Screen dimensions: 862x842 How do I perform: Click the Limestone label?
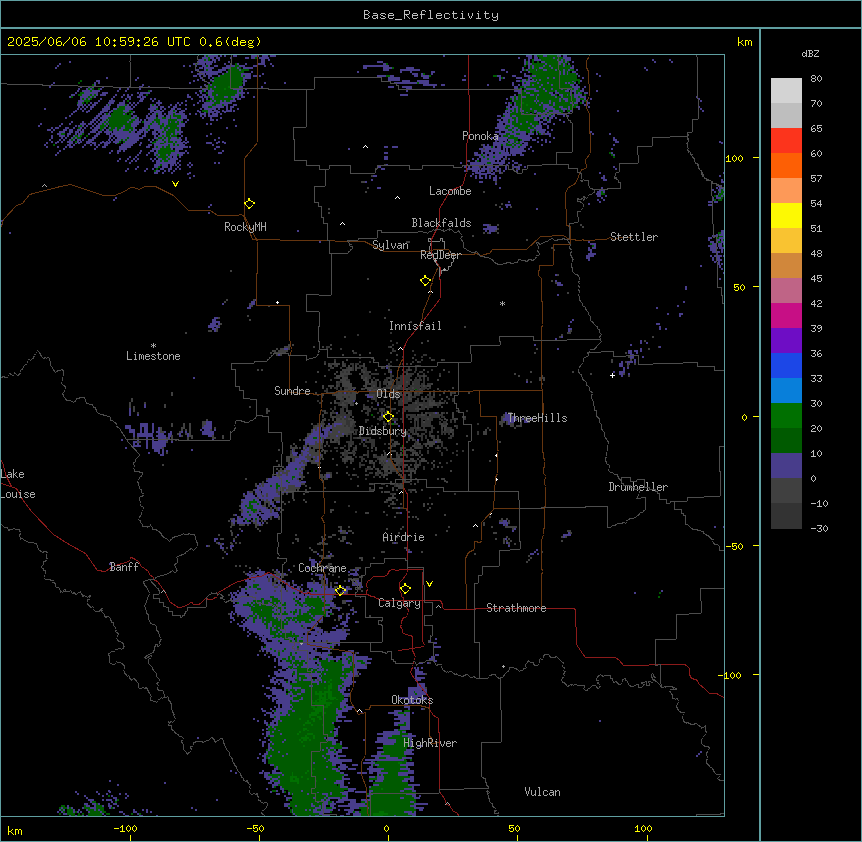pyautogui.click(x=153, y=356)
